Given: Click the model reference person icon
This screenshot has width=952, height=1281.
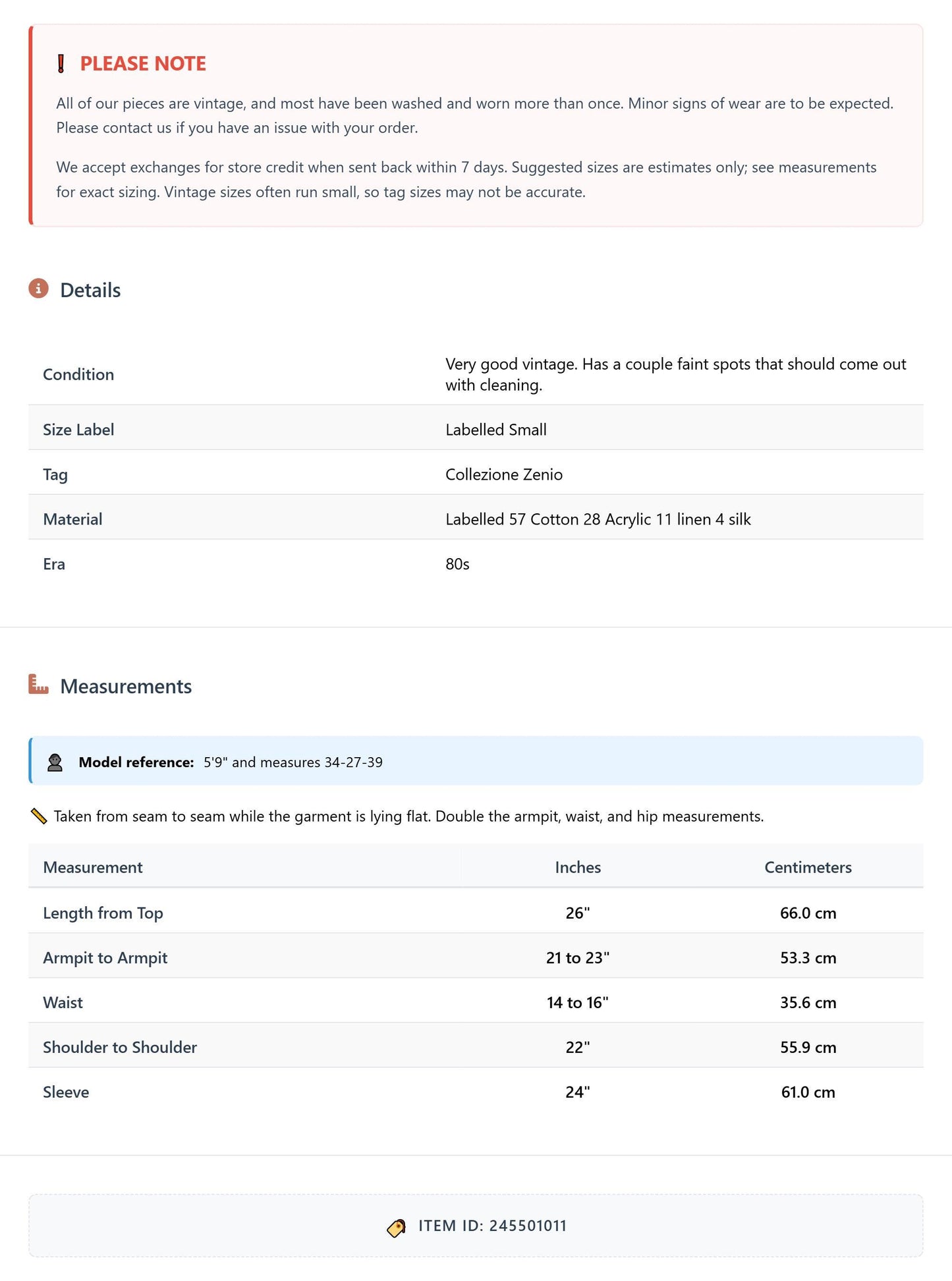Looking at the screenshot, I should [x=55, y=762].
